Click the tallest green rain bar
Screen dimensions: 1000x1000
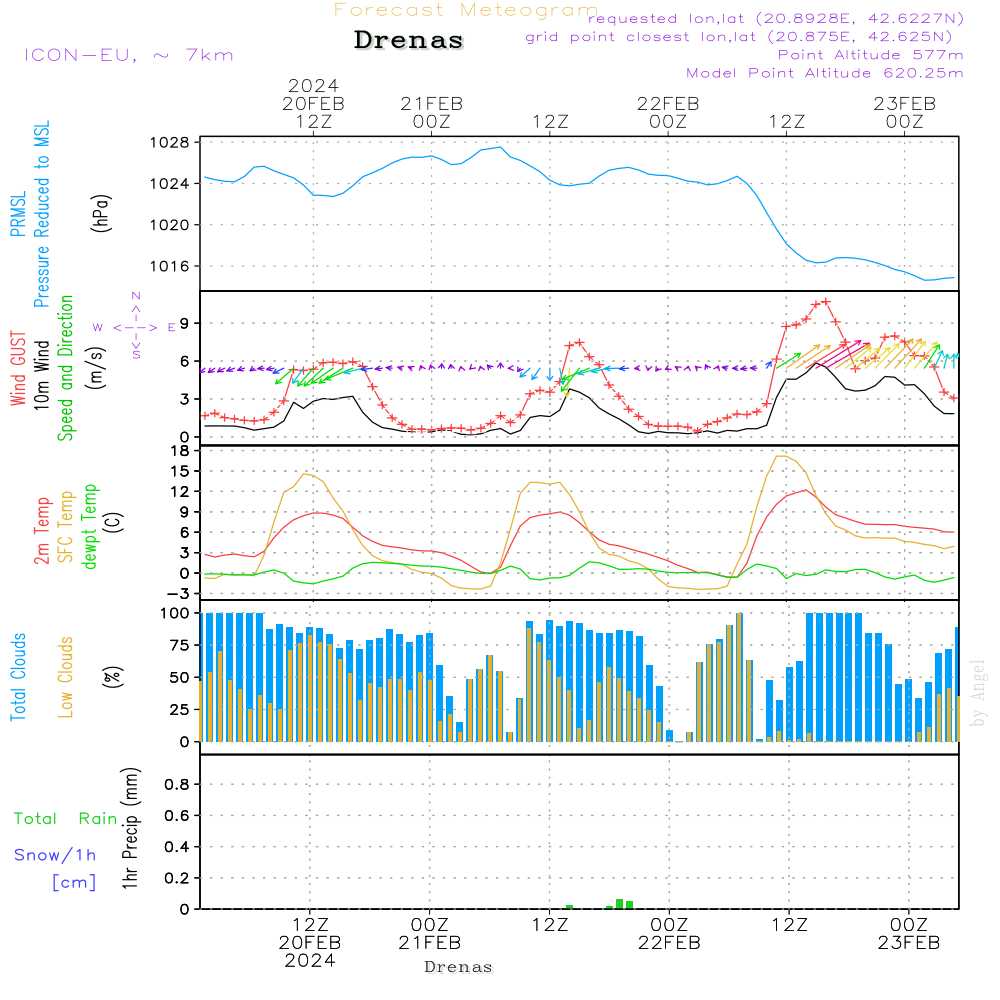[x=619, y=904]
